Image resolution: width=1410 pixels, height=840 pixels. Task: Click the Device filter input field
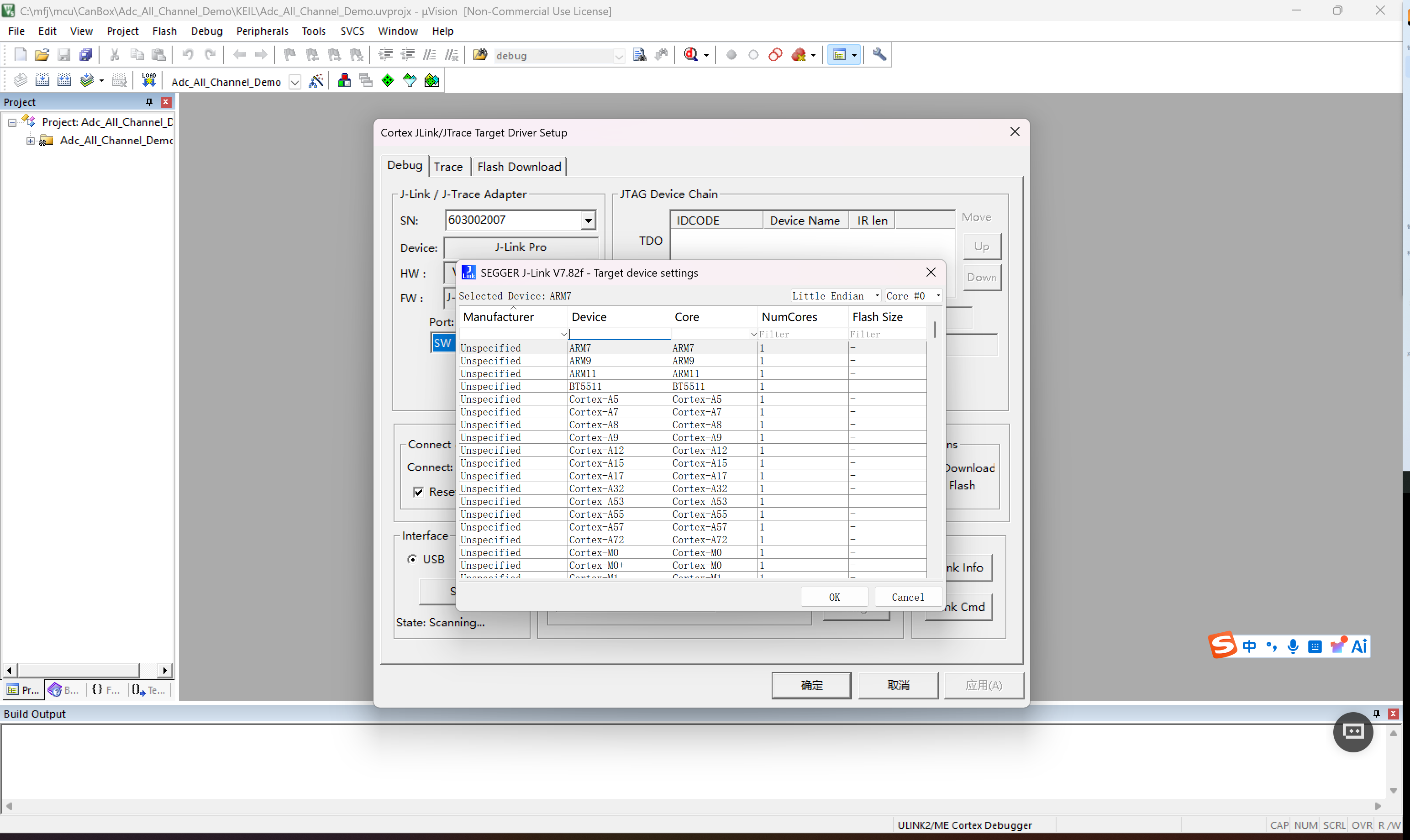click(x=619, y=335)
